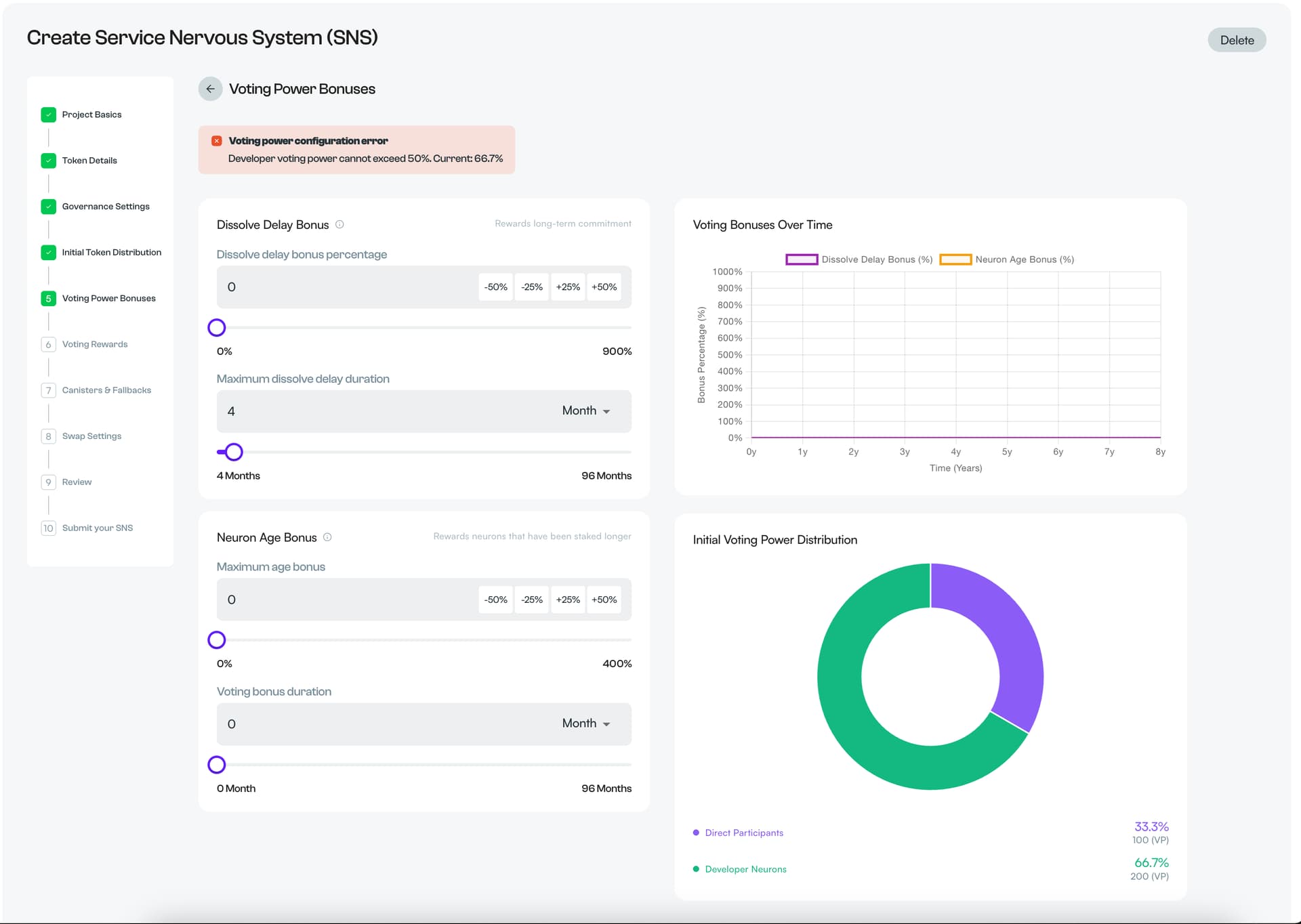This screenshot has width=1301, height=924.
Task: Click green check icon for Project Basics
Action: pos(48,114)
